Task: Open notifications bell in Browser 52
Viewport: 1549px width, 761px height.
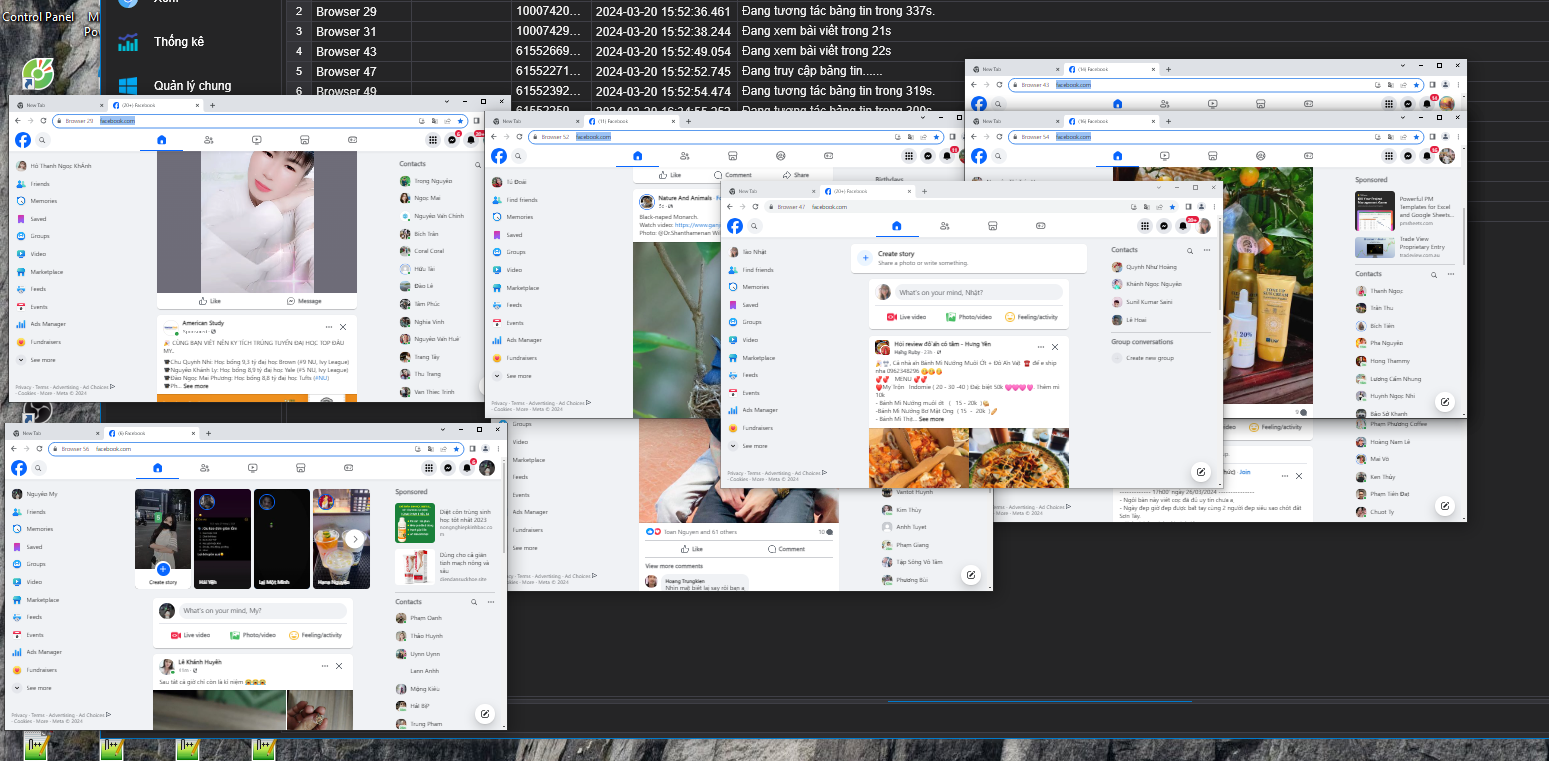Action: pyautogui.click(x=948, y=156)
